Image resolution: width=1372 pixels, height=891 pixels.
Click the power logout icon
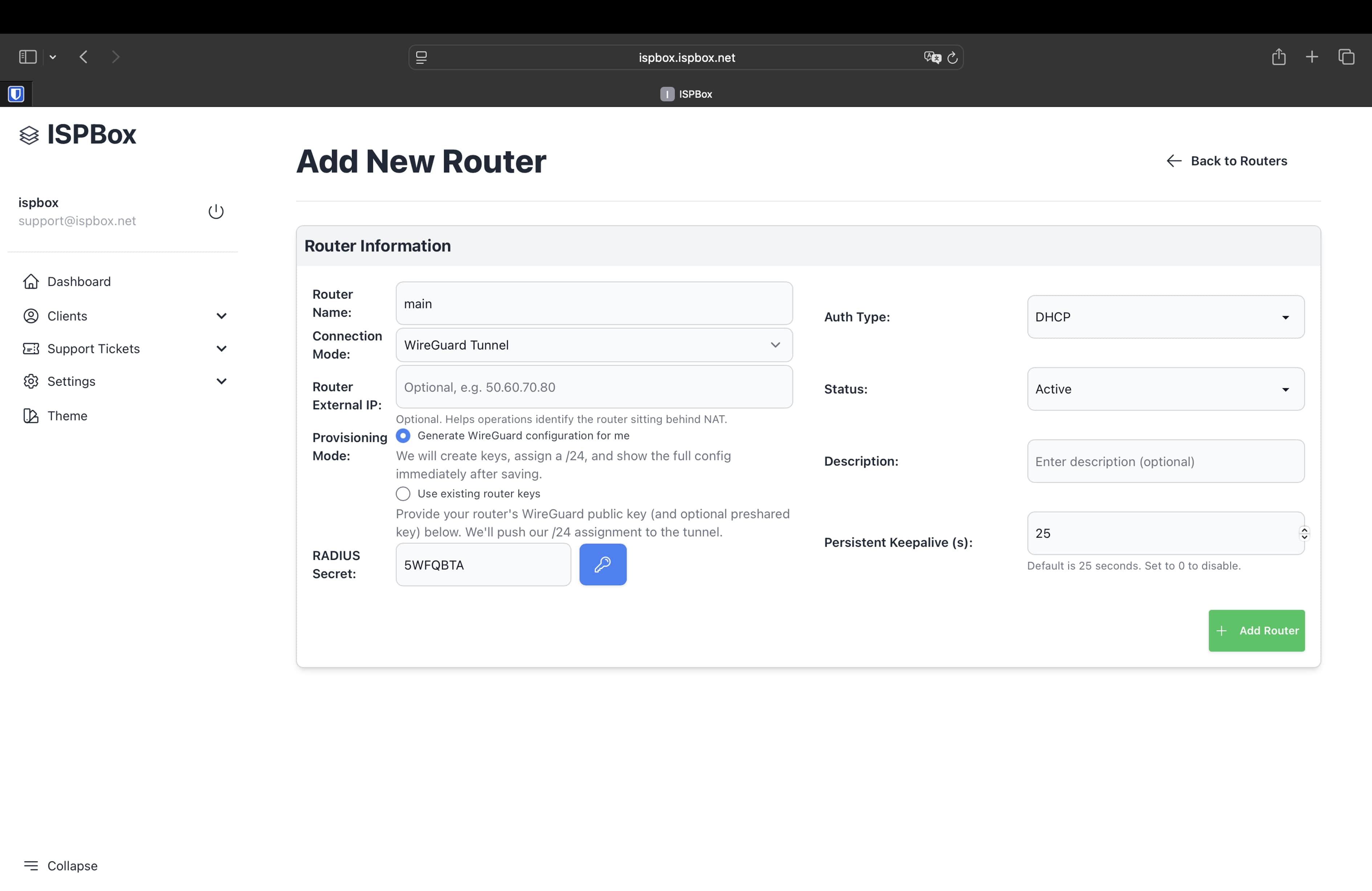[216, 212]
